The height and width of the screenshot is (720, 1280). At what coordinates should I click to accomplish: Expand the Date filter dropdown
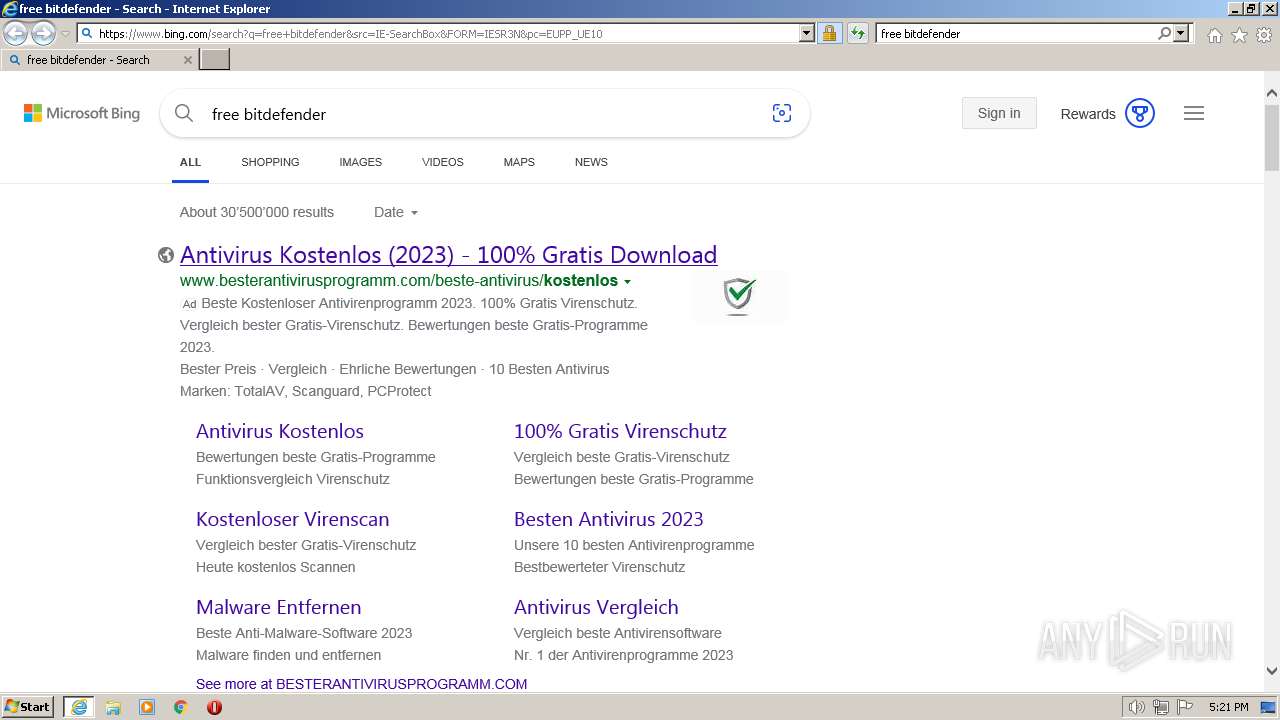tap(396, 212)
